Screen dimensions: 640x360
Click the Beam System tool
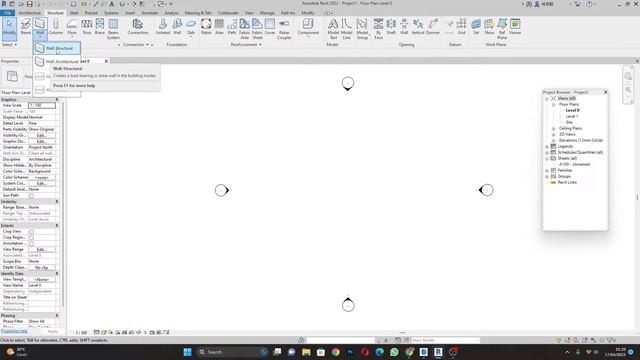click(113, 29)
